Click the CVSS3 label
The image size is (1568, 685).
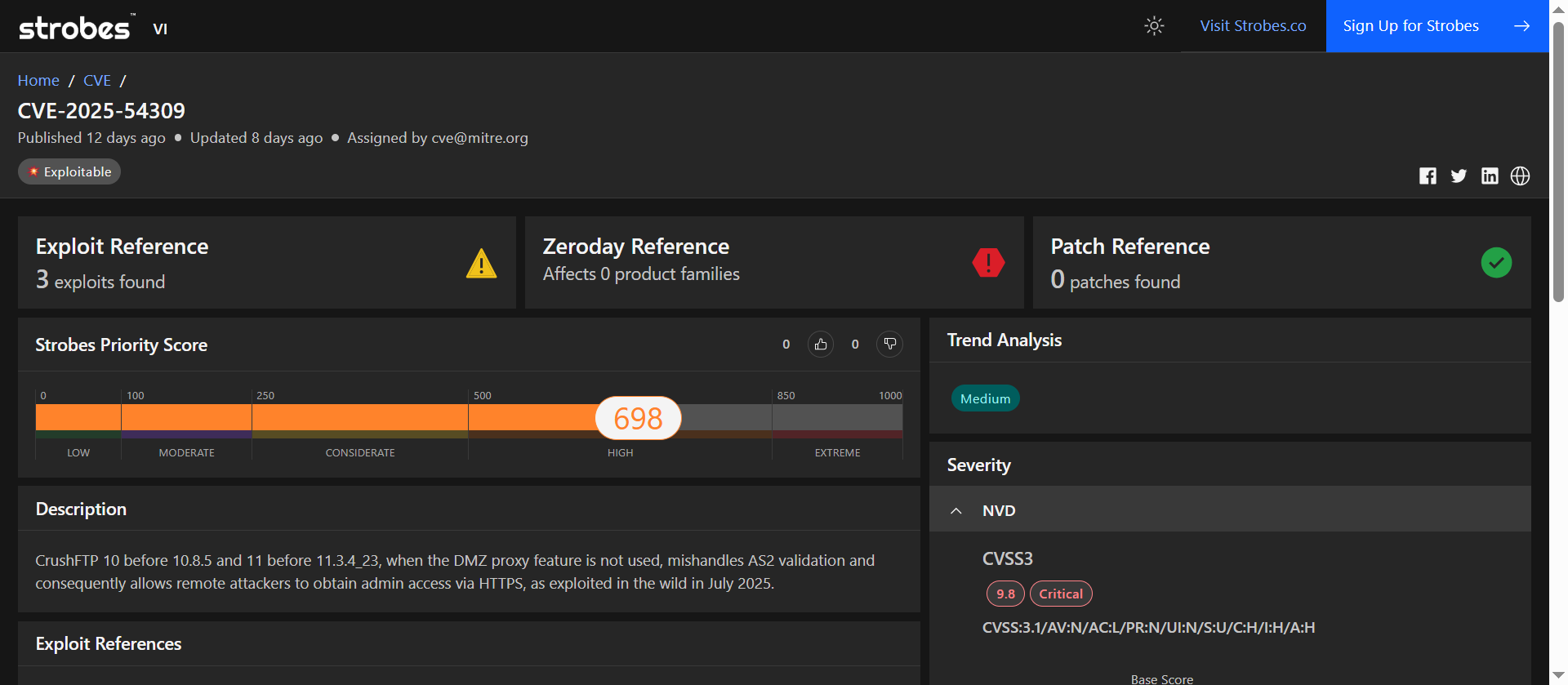1007,558
